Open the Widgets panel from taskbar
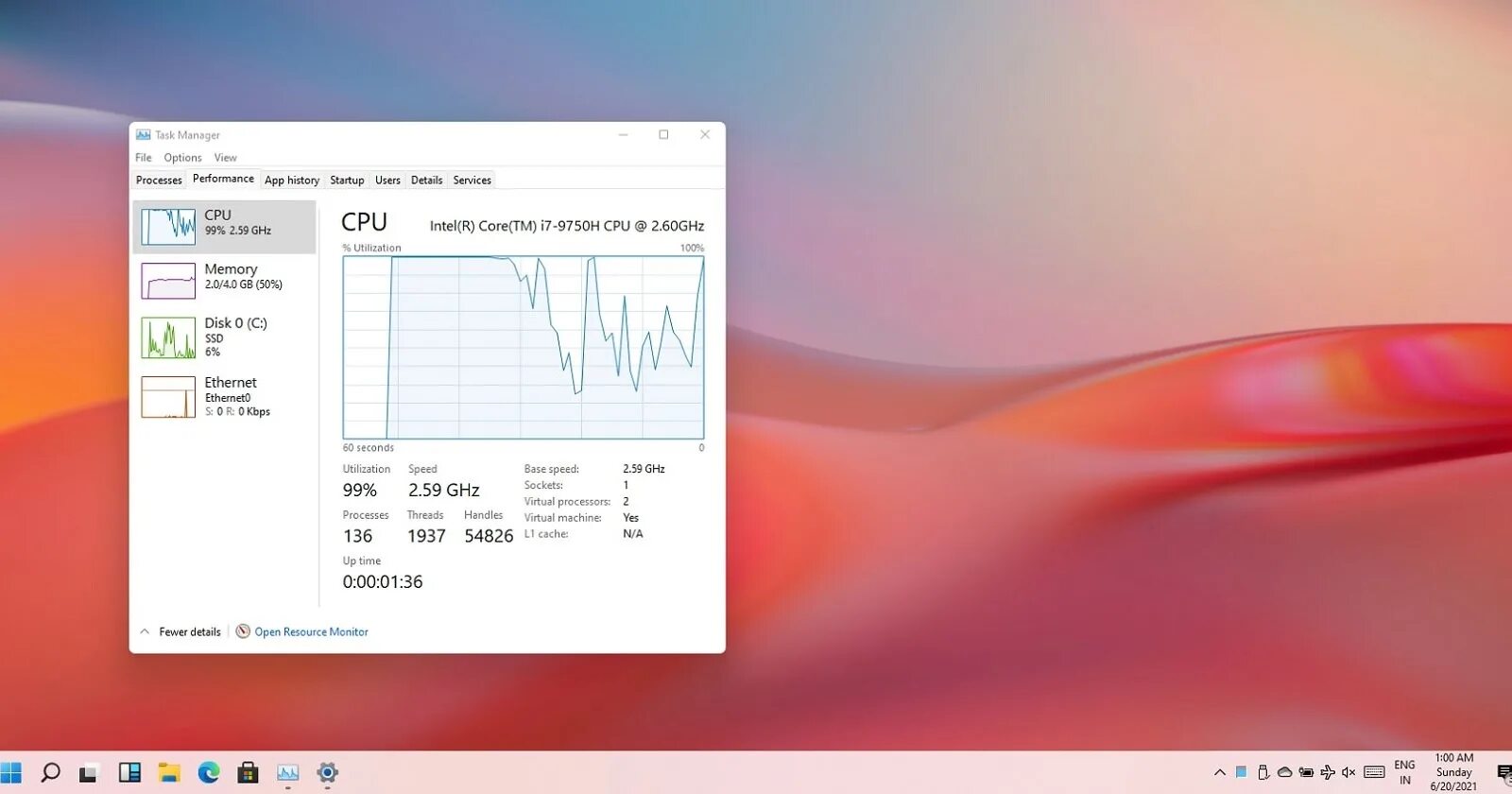The width and height of the screenshot is (1512, 794). (x=129, y=772)
